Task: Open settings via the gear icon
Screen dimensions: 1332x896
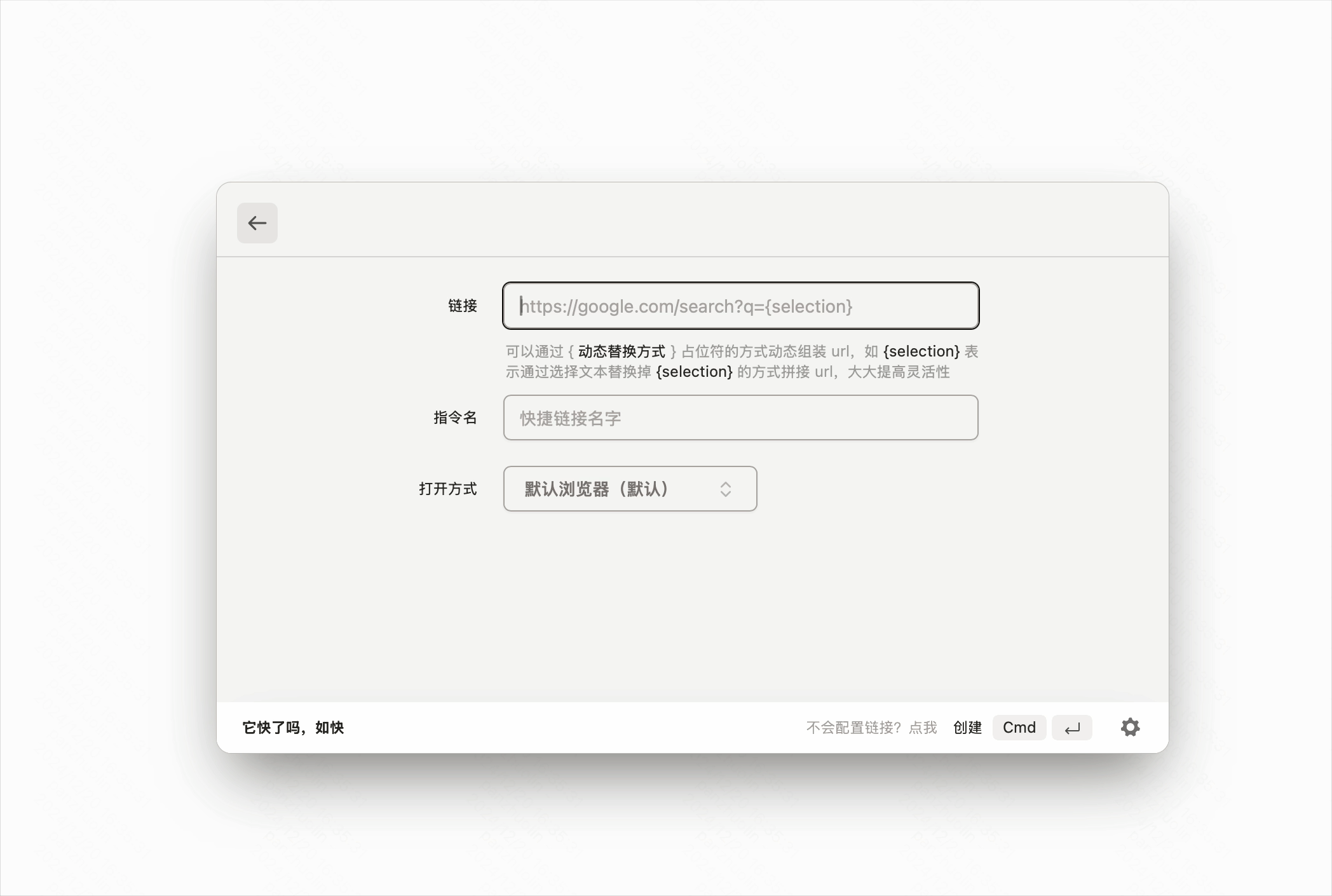Action: pos(1131,727)
